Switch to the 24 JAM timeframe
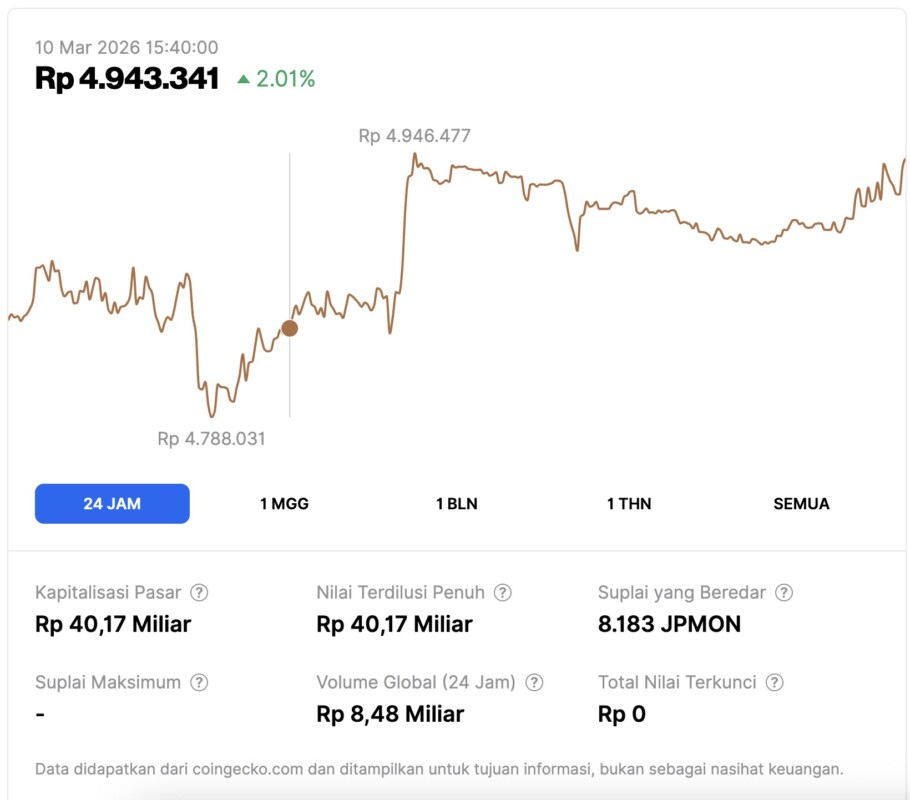 tap(112, 503)
